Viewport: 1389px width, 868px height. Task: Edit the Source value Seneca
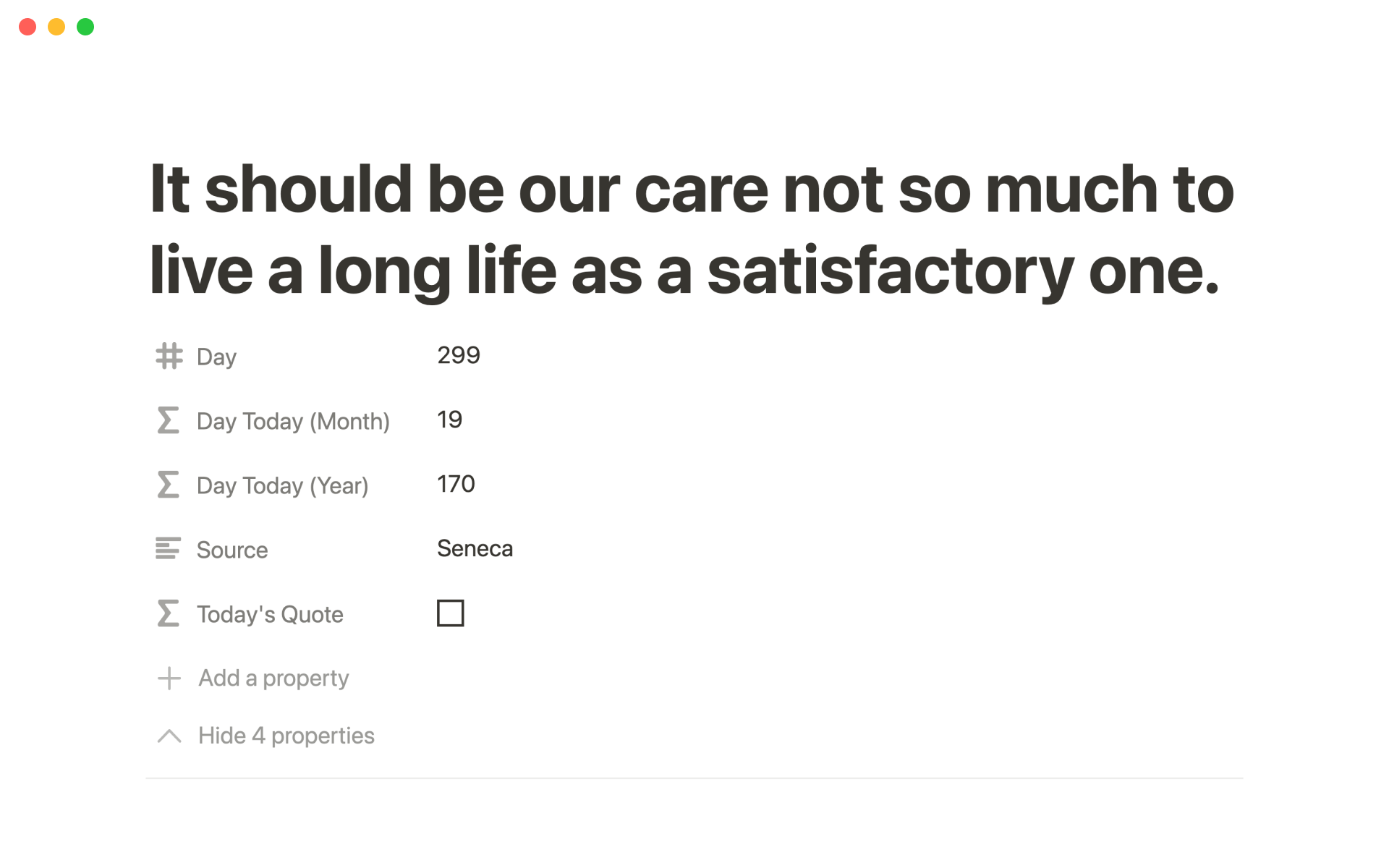click(475, 548)
